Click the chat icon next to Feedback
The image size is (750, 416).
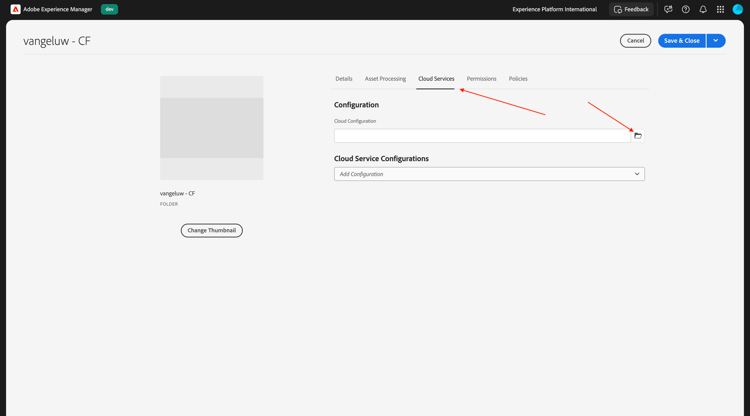point(668,9)
